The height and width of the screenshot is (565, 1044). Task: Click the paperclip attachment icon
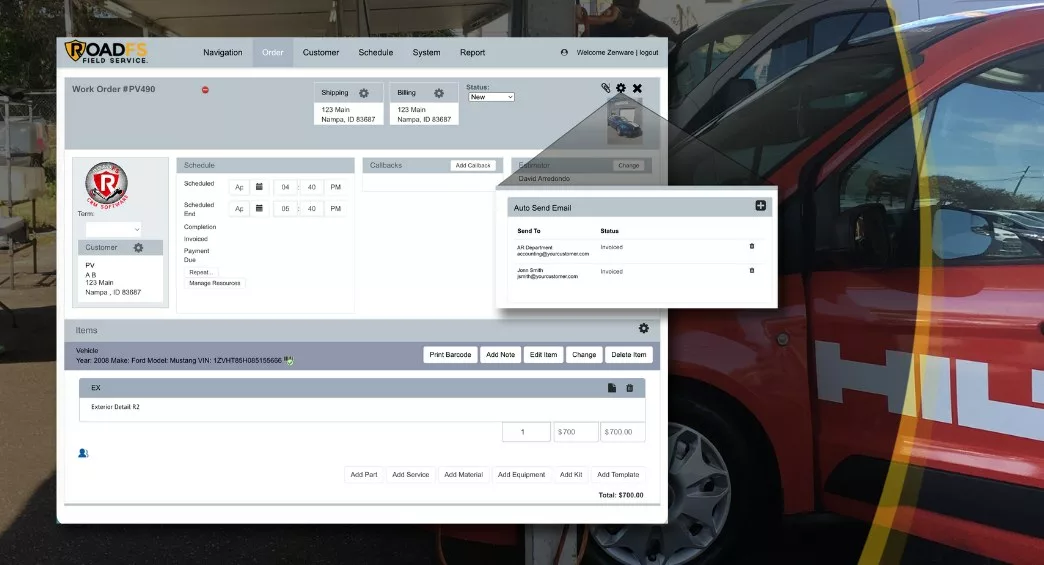[605, 88]
